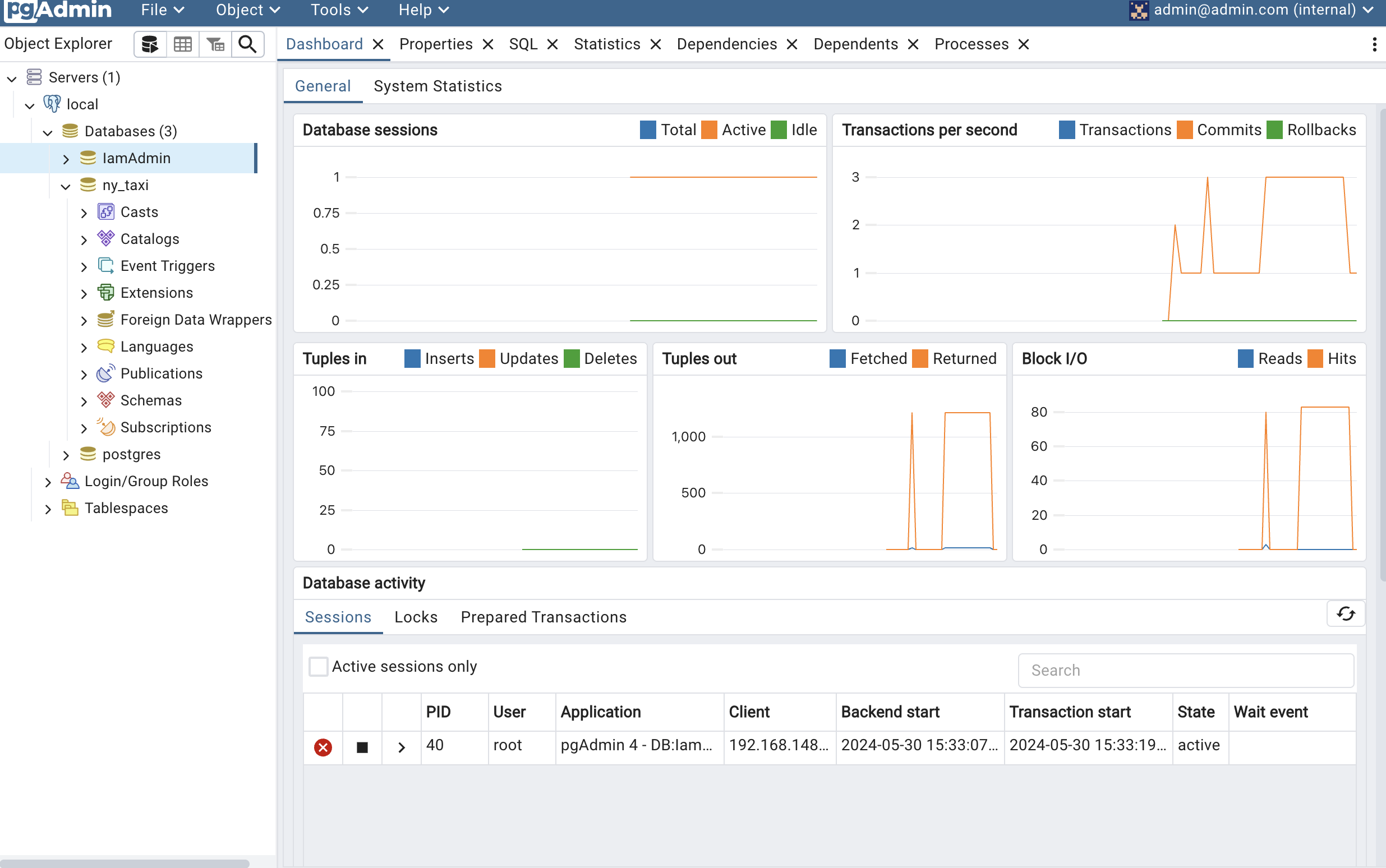Click the Schemas node icon
The width and height of the screenshot is (1386, 868).
pyautogui.click(x=105, y=400)
